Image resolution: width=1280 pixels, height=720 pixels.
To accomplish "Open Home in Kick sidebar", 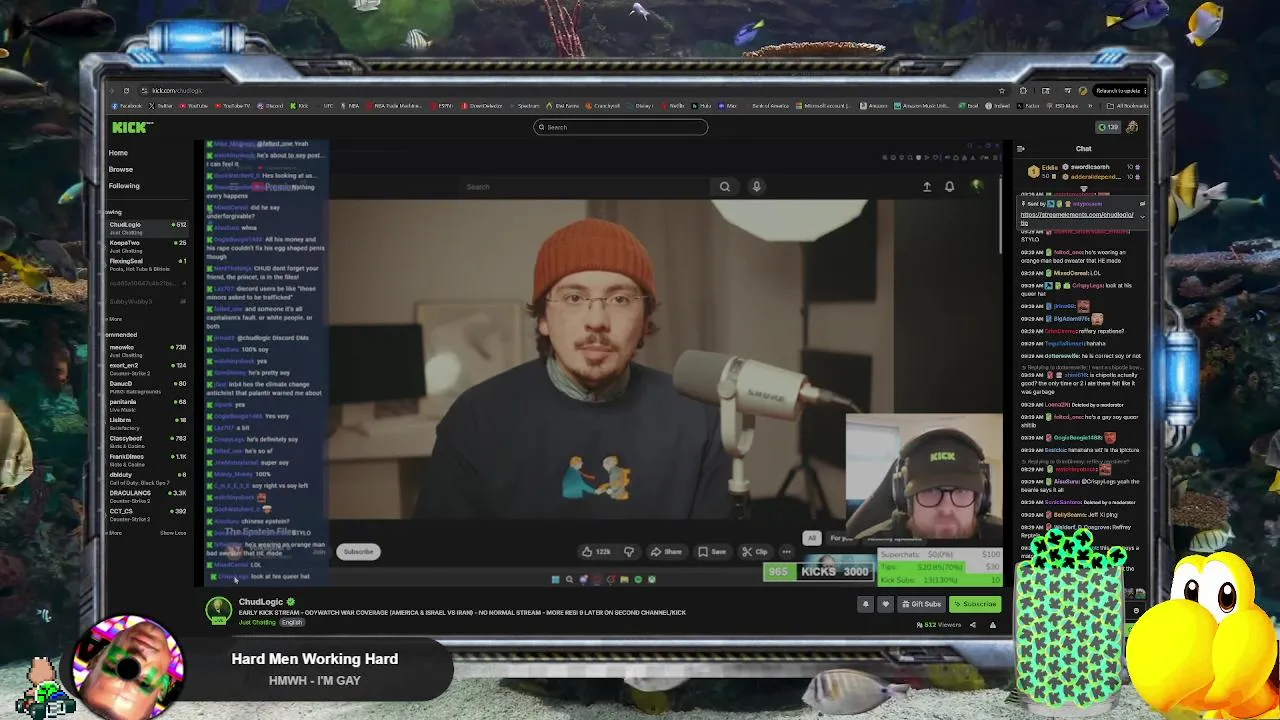I will (118, 153).
